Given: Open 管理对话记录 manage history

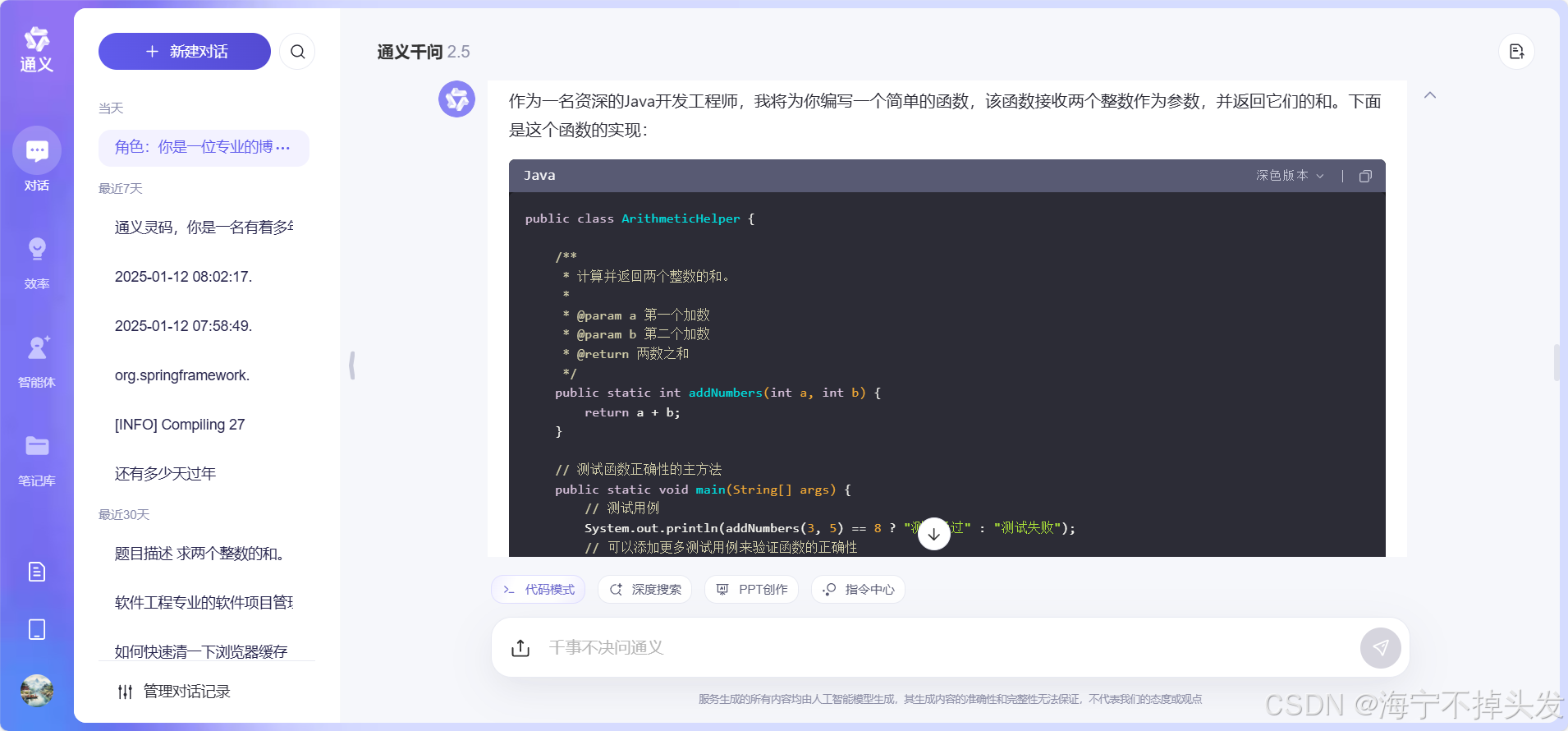Looking at the screenshot, I should tap(174, 692).
